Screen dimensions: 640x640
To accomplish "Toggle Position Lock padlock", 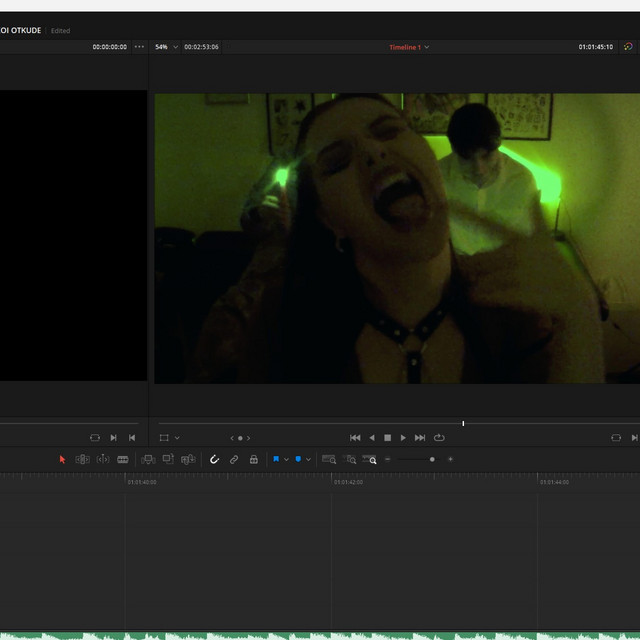I will pos(253,460).
